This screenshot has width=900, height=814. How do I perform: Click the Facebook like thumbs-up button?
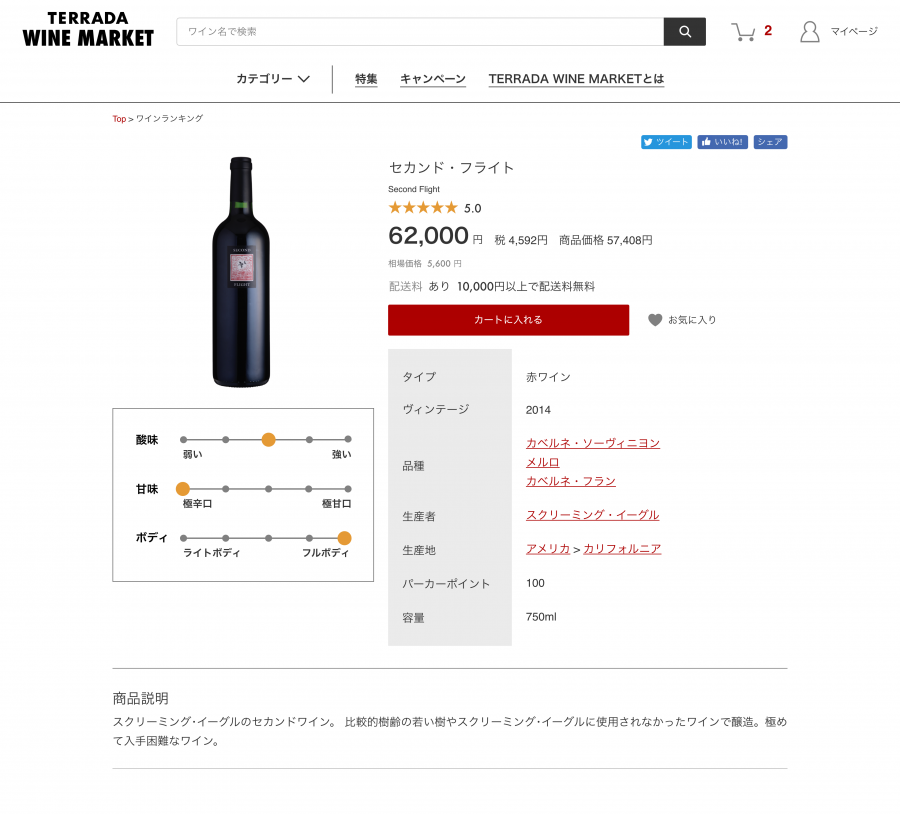pyautogui.click(x=723, y=142)
